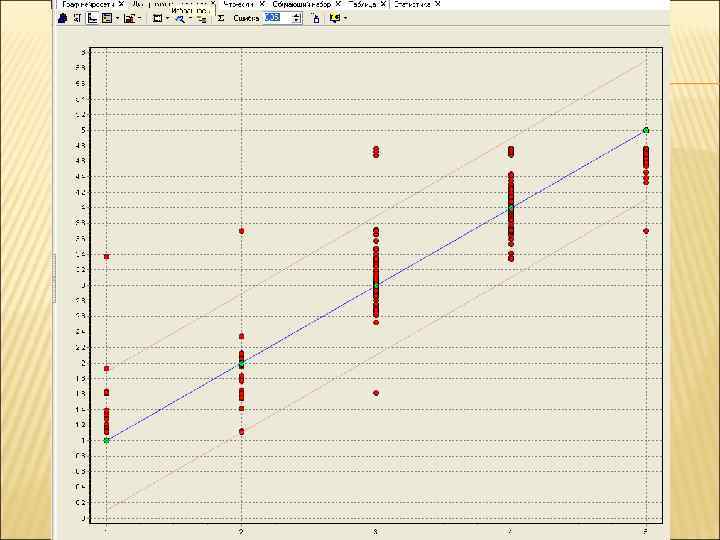Screen dimensions: 720x540
Task: Click the blue zoom magnifier toolbar icon
Action: point(180,19)
